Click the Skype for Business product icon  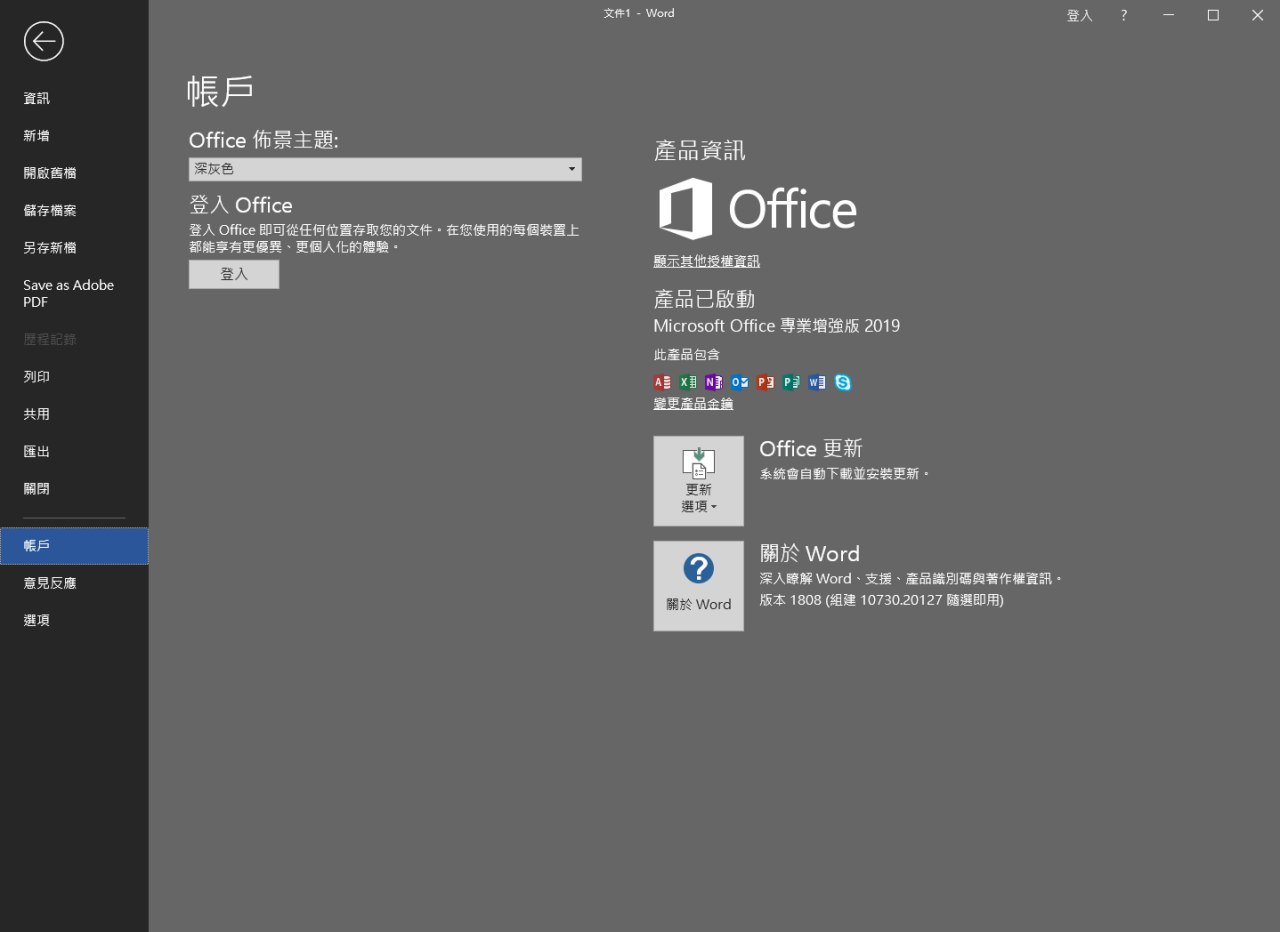click(x=843, y=382)
